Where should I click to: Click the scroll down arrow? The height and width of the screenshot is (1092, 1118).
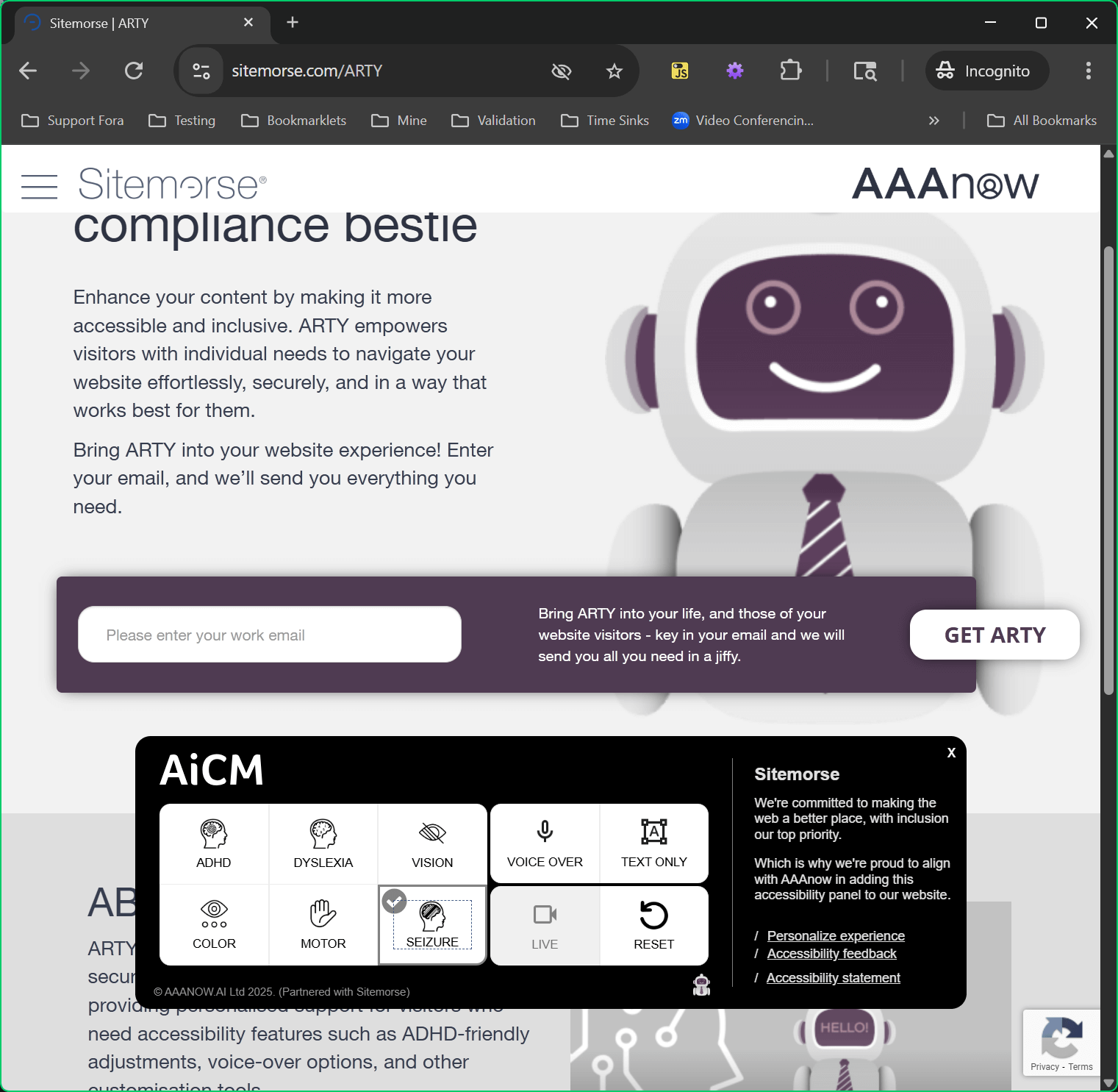(1109, 1083)
